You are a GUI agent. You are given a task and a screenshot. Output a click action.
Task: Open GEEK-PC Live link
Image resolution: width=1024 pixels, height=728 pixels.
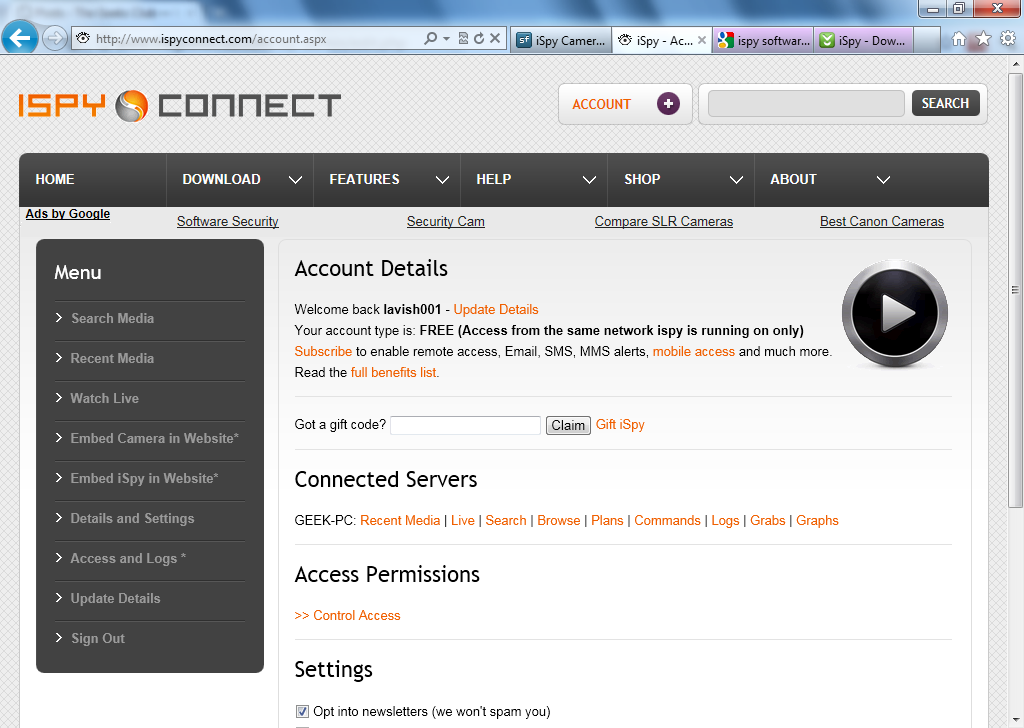(x=462, y=520)
